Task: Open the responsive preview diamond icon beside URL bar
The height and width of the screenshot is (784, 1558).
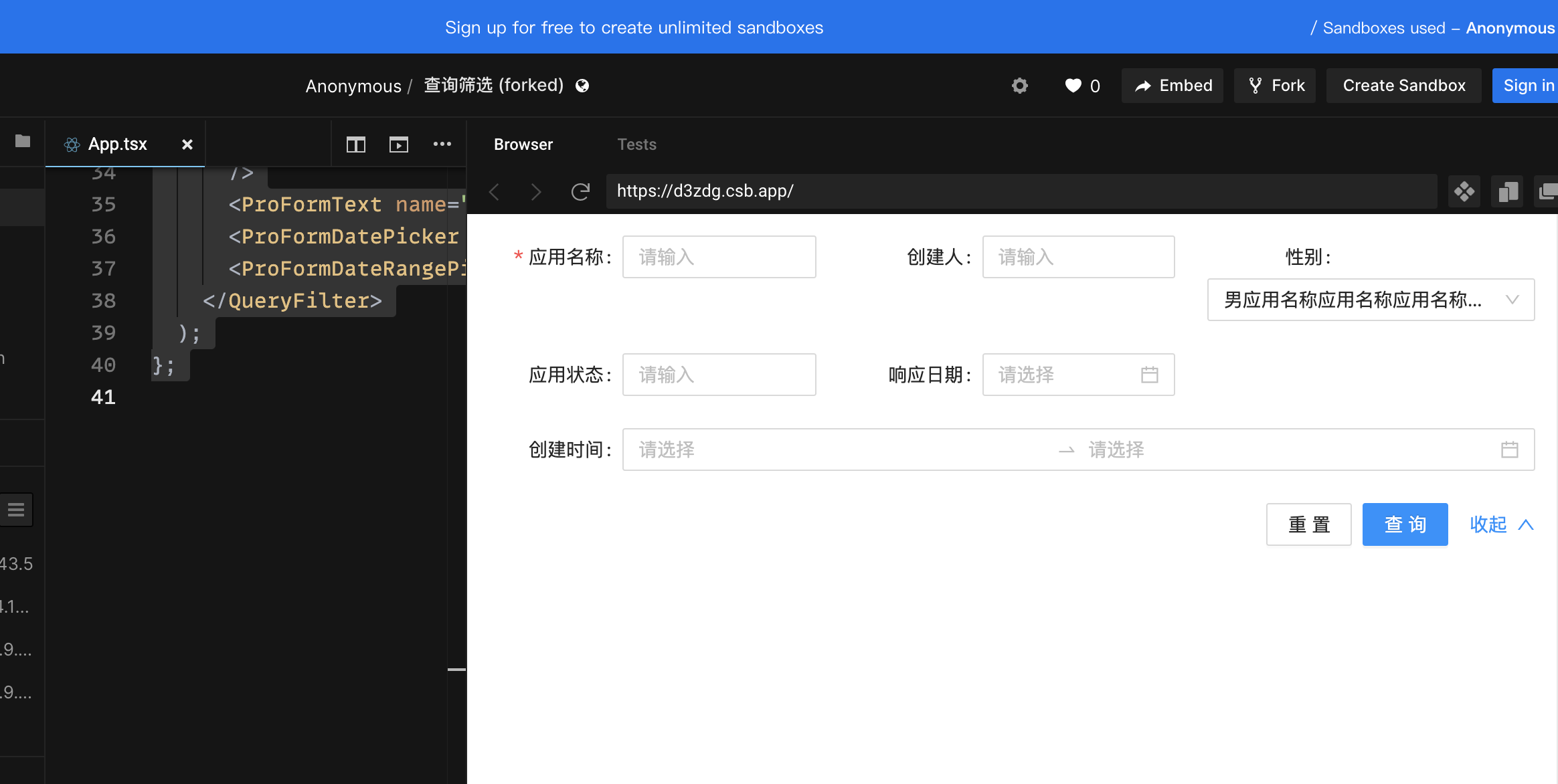Action: [x=1464, y=191]
